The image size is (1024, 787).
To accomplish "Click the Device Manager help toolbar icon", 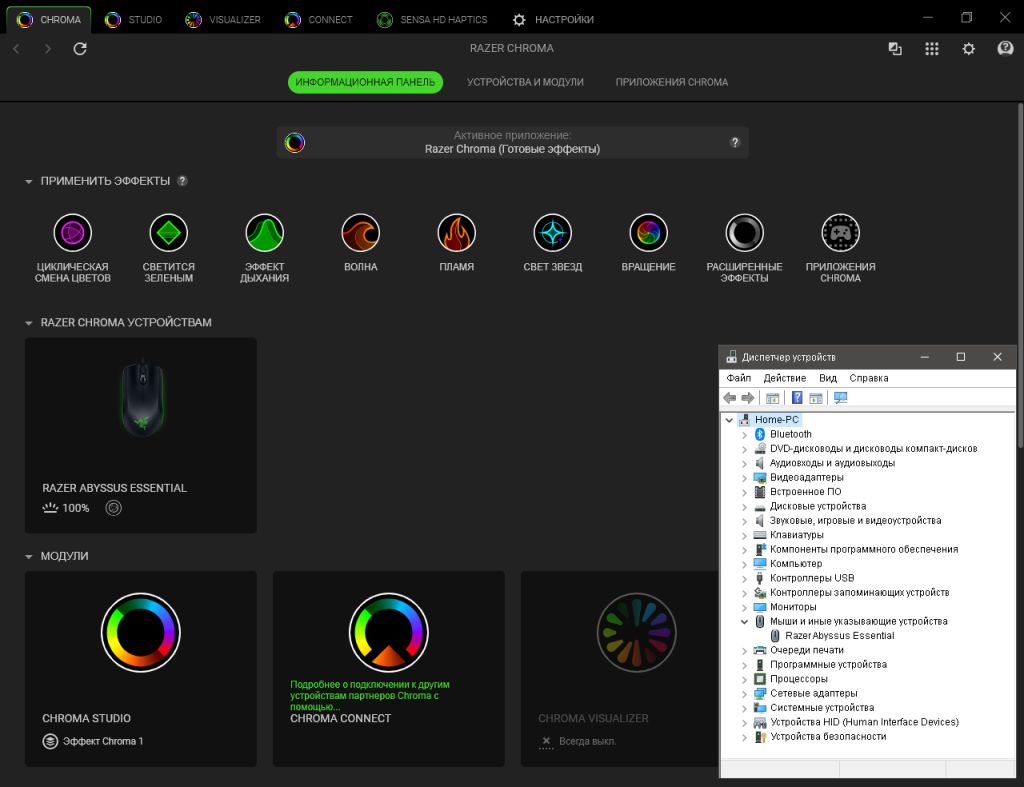I will coord(797,398).
